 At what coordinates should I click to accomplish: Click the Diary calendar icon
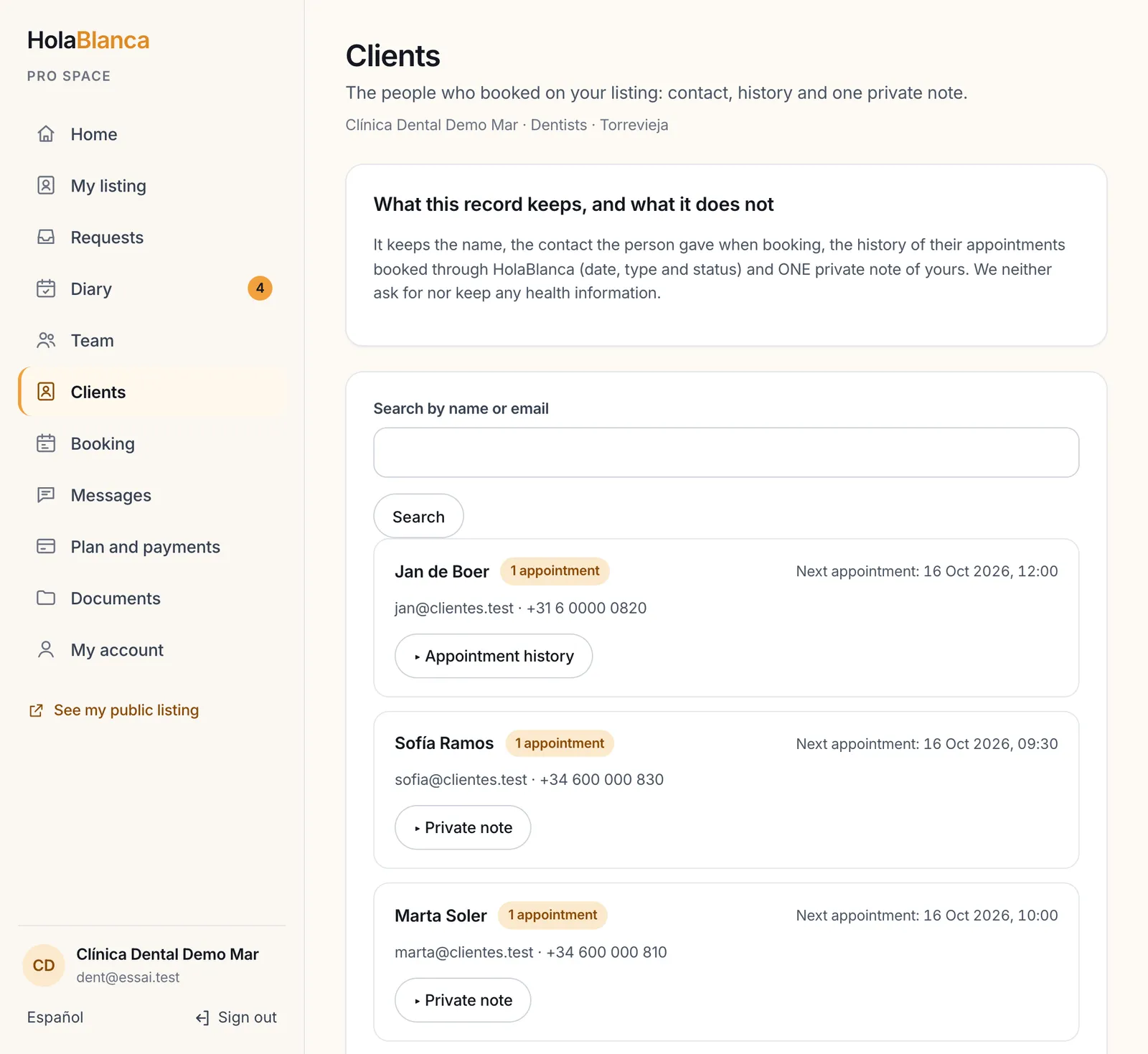point(46,289)
